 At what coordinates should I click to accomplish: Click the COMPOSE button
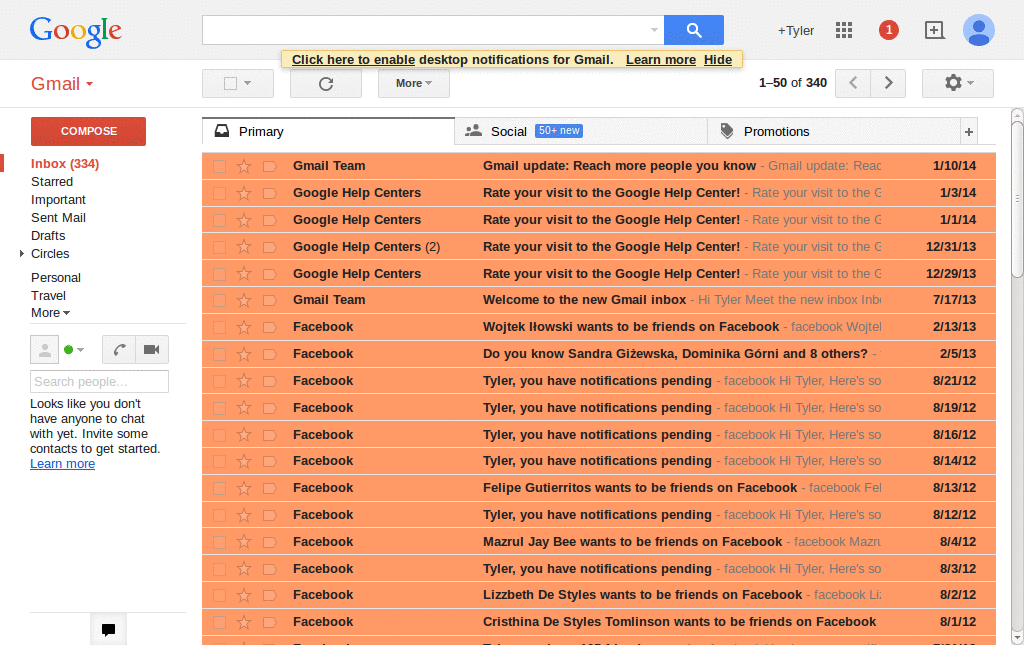[x=88, y=131]
